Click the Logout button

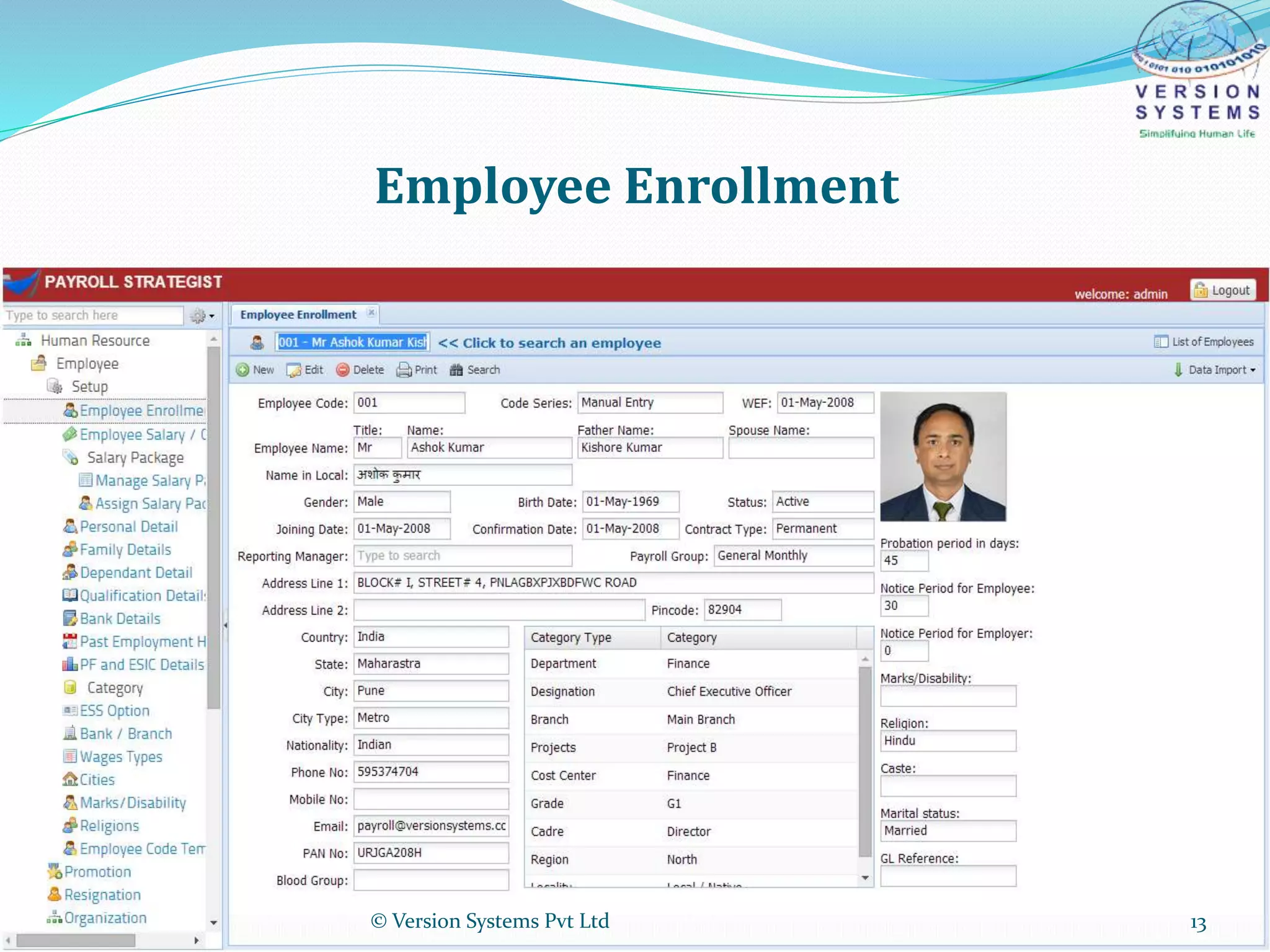tap(1223, 290)
